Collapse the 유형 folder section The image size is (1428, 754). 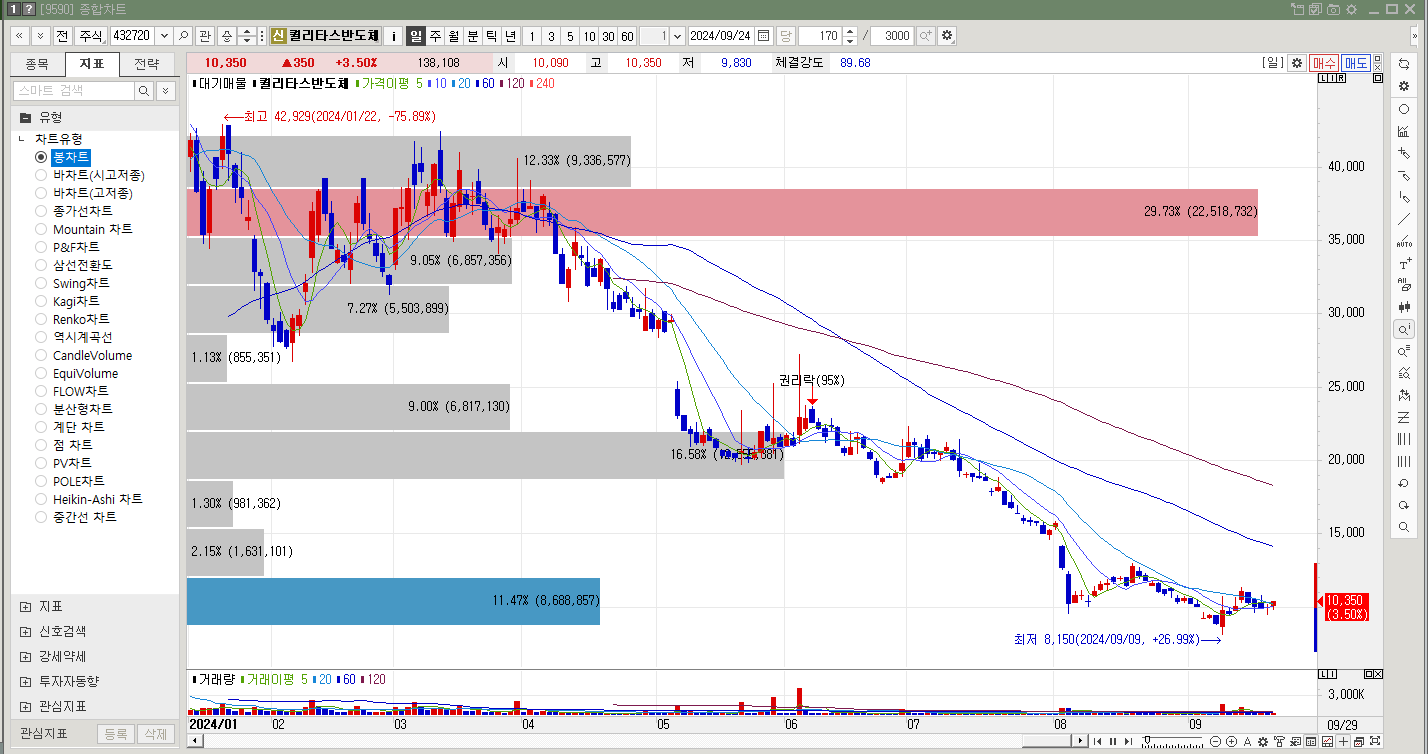(26, 117)
